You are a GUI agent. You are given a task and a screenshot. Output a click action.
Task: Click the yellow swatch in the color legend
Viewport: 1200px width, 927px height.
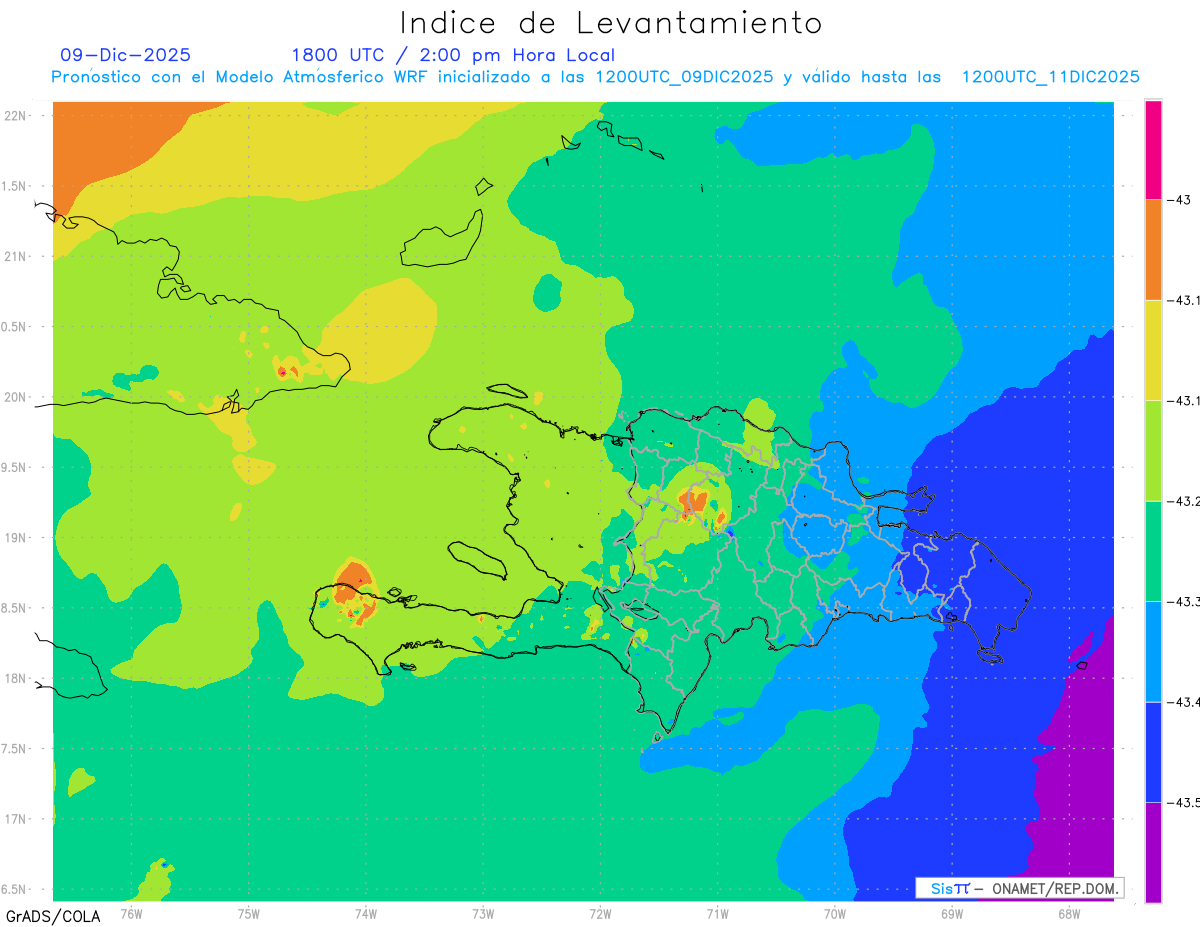coord(1153,350)
